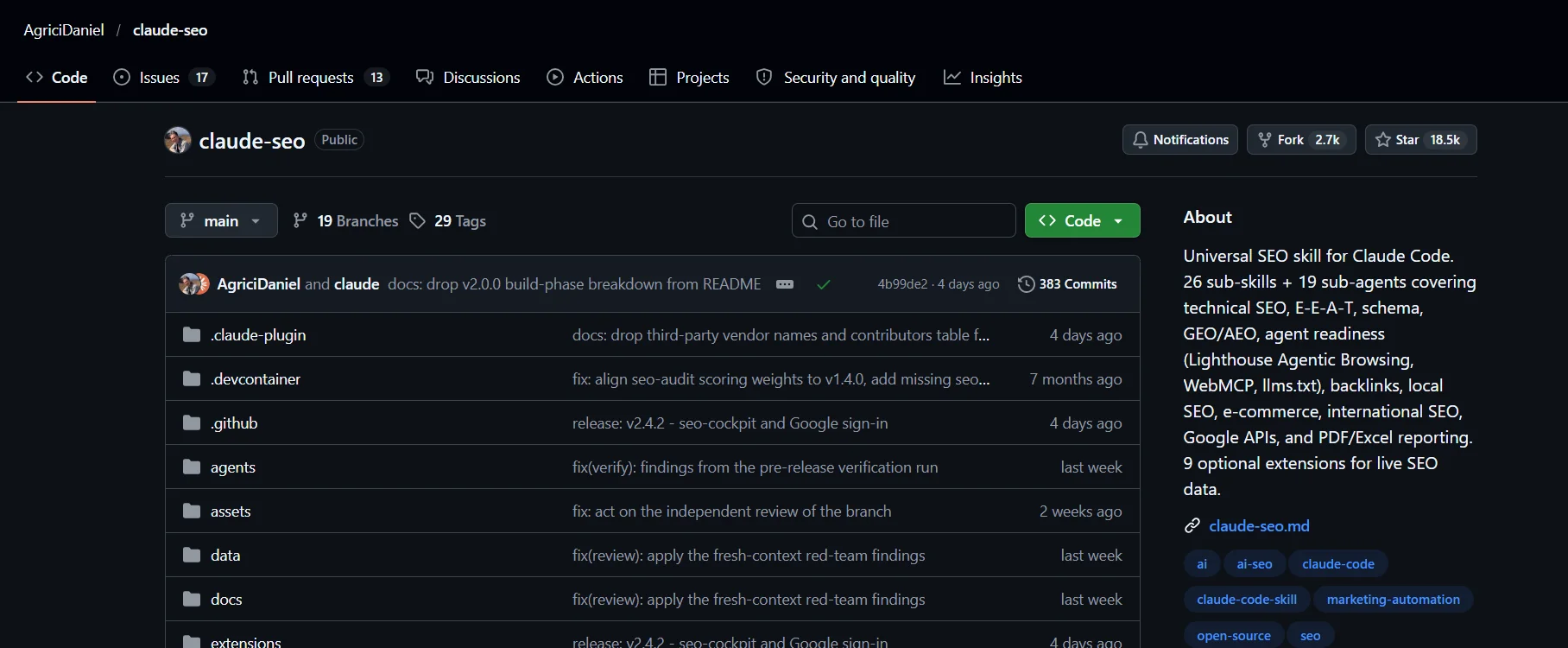The width and height of the screenshot is (1568, 648).
Task: Focus the Go to file search field
Action: 903,220
